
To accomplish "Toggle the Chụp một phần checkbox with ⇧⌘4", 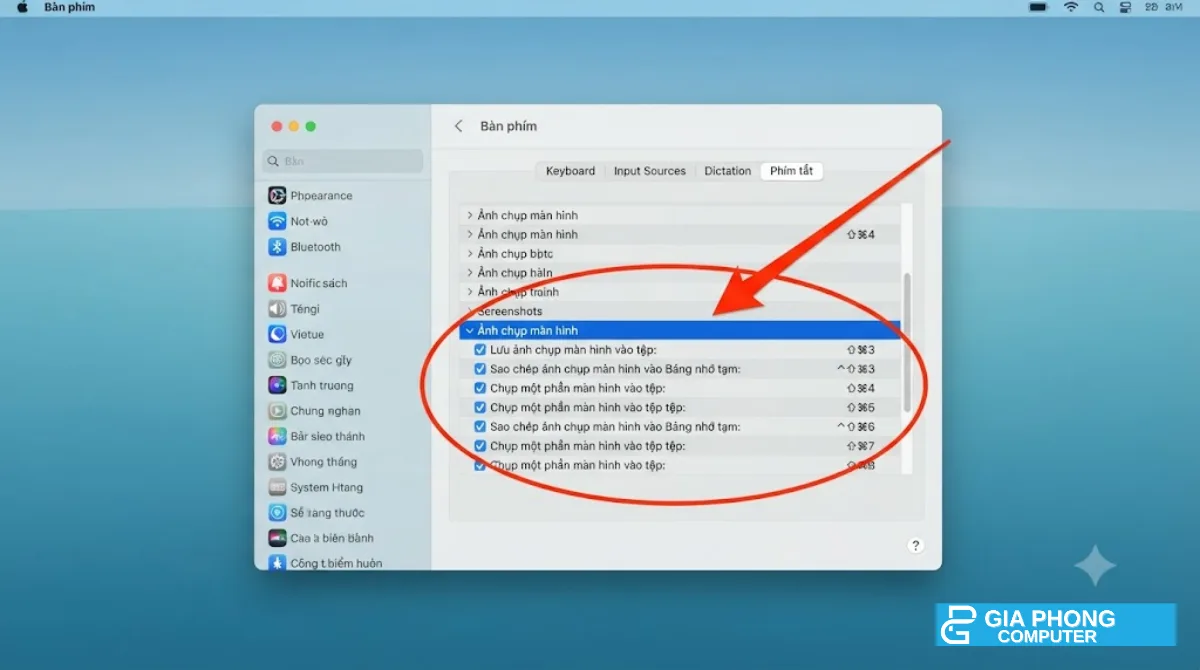I will coord(480,388).
